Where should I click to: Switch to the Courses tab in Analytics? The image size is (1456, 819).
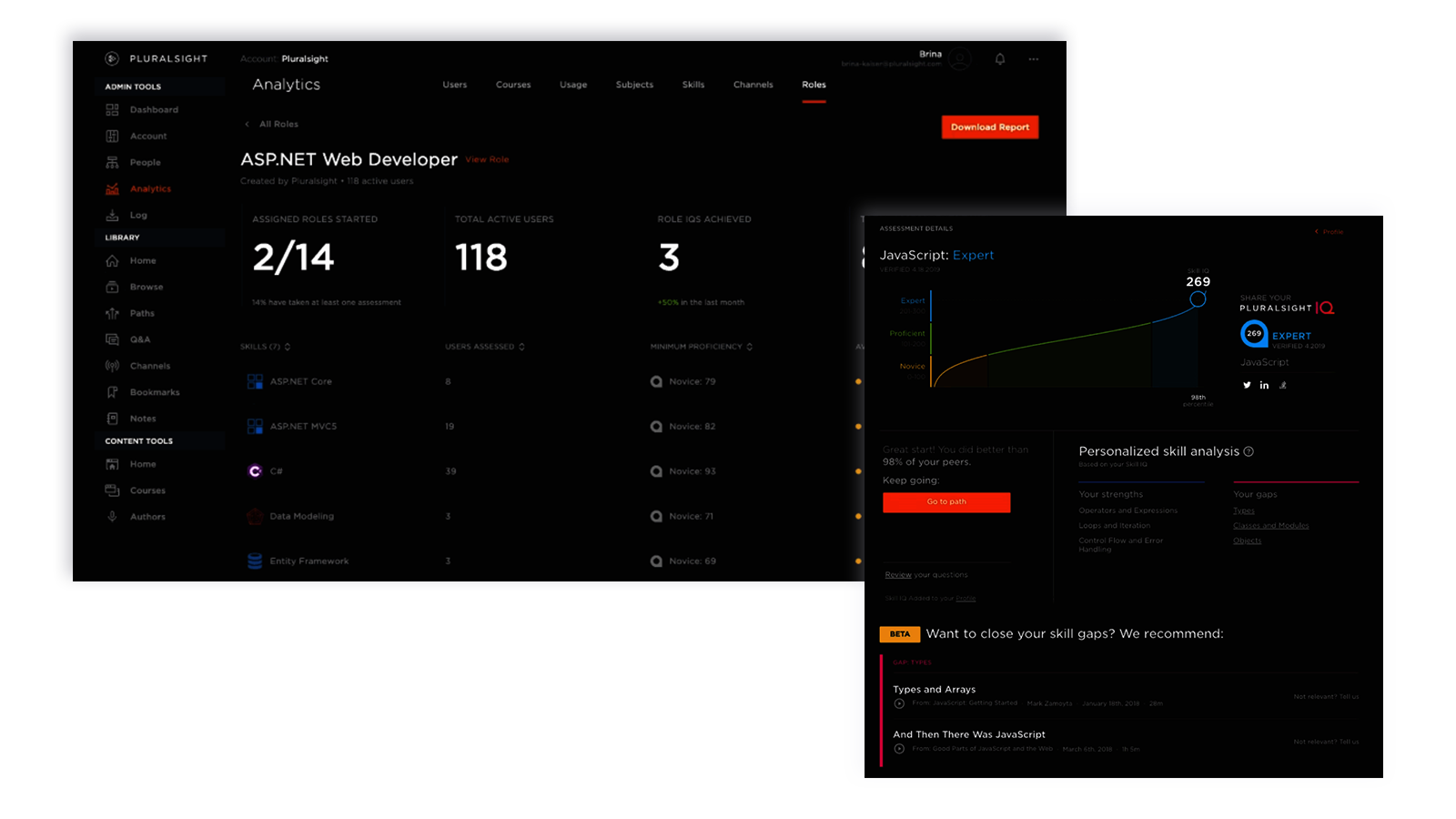point(512,85)
